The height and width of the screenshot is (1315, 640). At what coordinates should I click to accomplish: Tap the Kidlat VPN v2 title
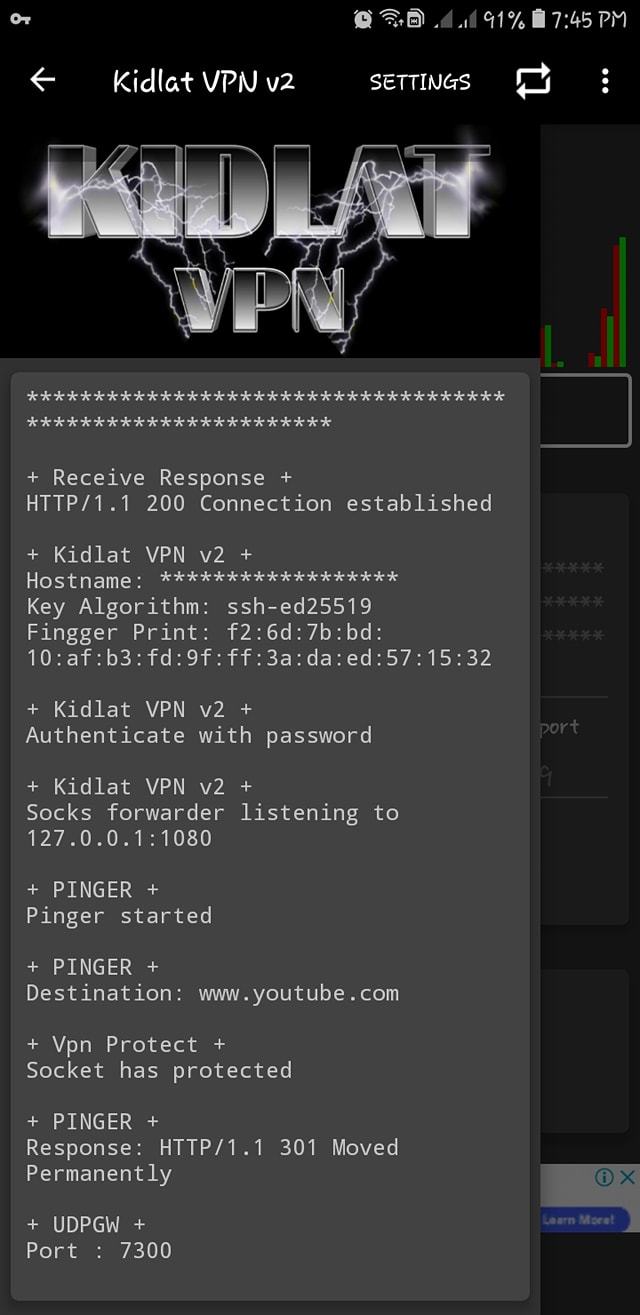[x=204, y=81]
